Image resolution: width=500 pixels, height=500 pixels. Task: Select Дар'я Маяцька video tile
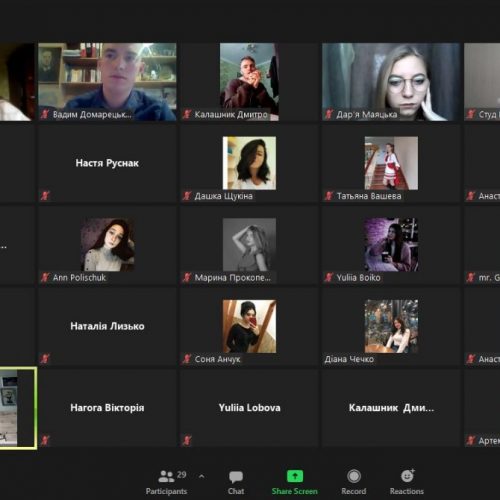[x=391, y=82]
